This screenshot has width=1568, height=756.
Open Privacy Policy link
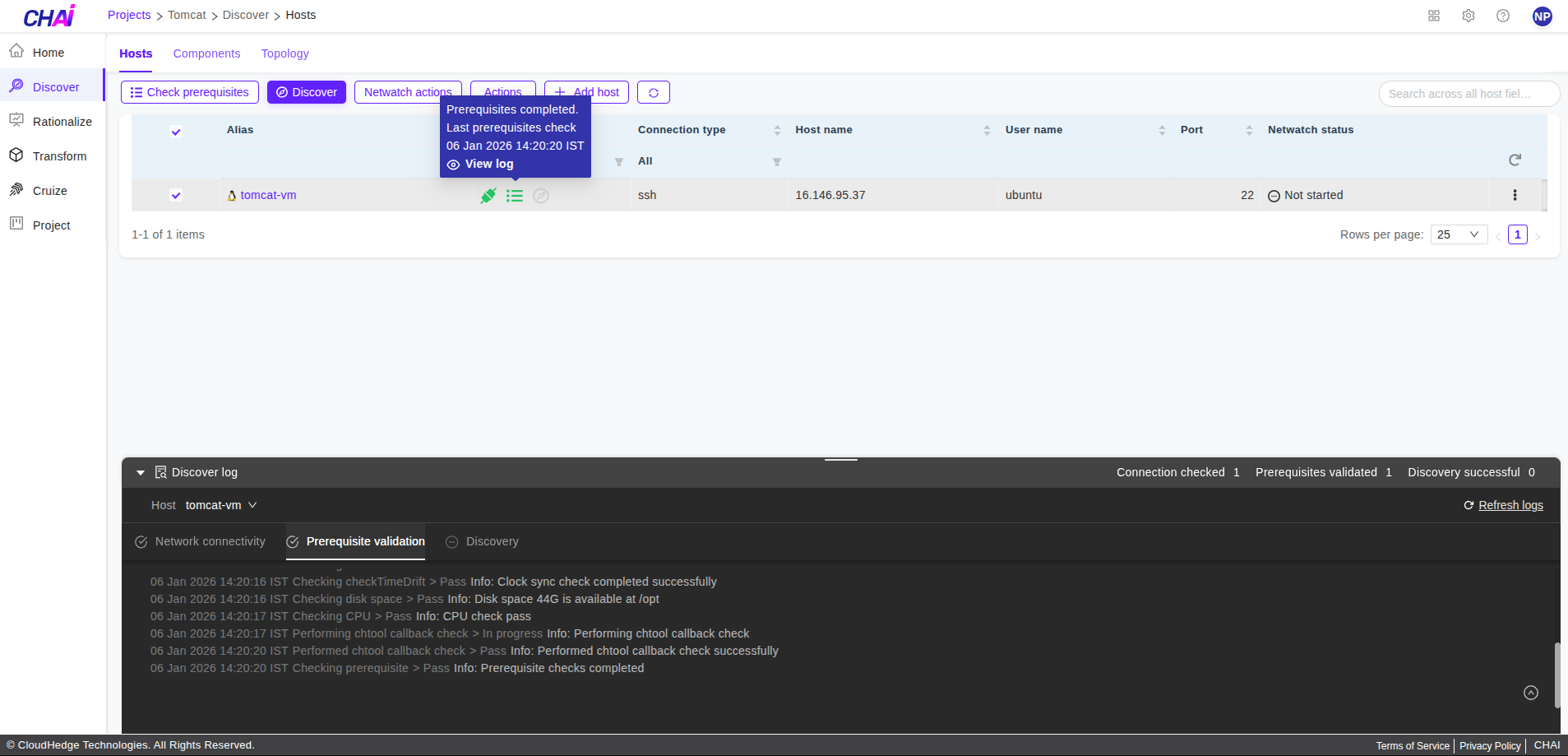pos(1490,746)
